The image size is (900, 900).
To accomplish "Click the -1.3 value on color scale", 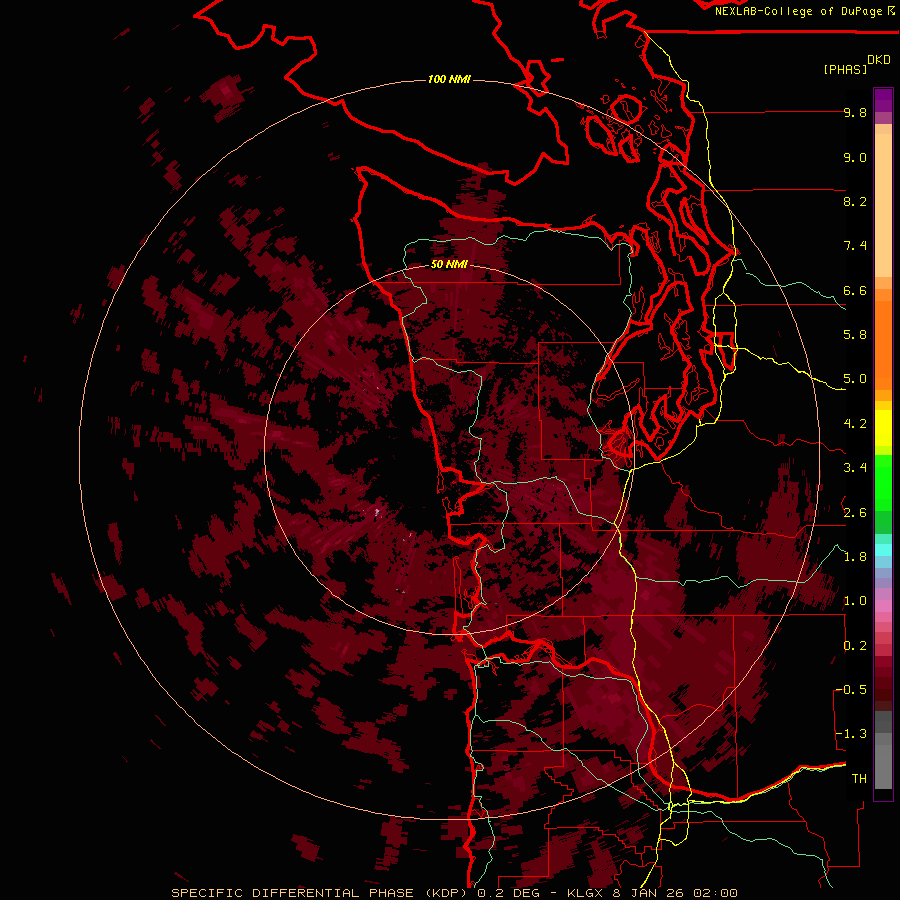I will (853, 734).
